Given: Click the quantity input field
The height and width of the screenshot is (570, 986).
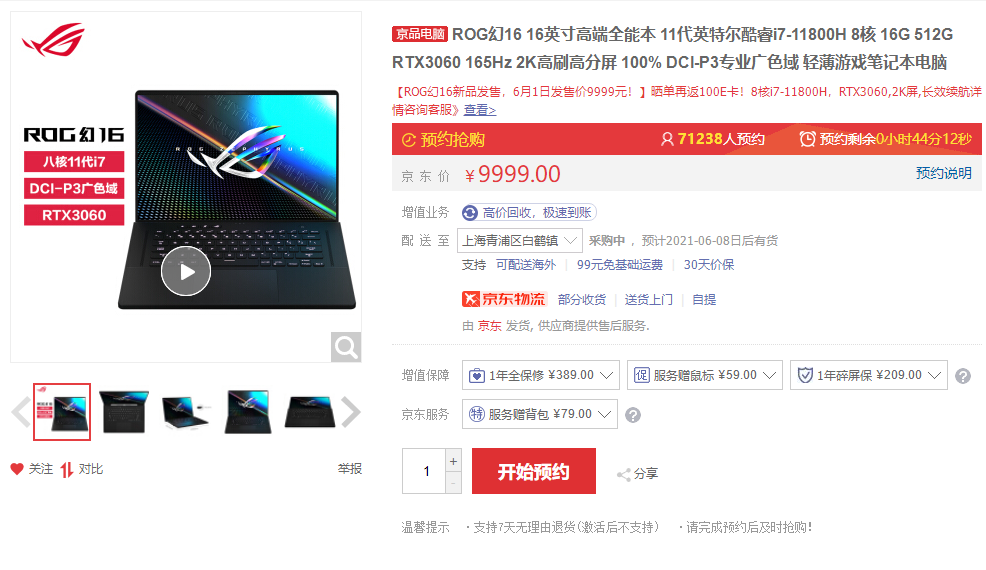Looking at the screenshot, I should coord(424,471).
